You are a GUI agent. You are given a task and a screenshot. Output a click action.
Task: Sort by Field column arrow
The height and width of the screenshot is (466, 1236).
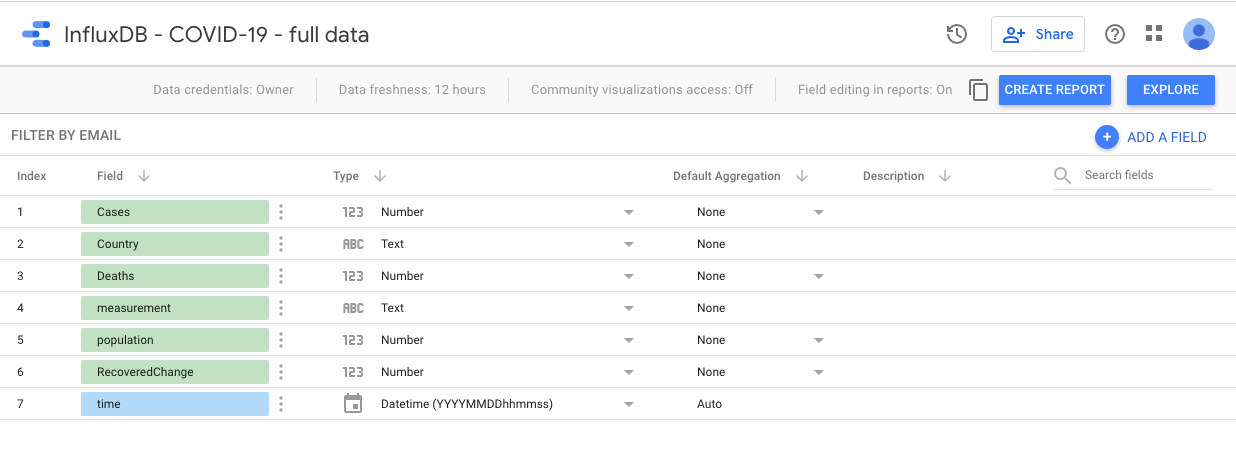144,176
